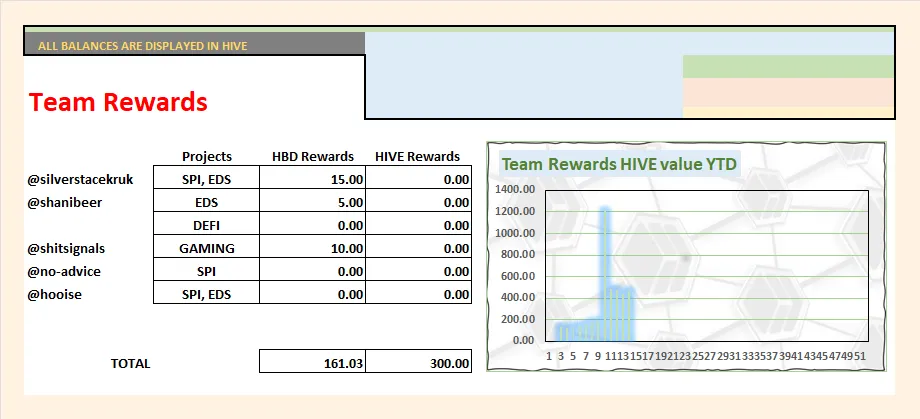Click the 'EDS' project cell for @shanibeer
This screenshot has width=920, height=419.
point(207,200)
